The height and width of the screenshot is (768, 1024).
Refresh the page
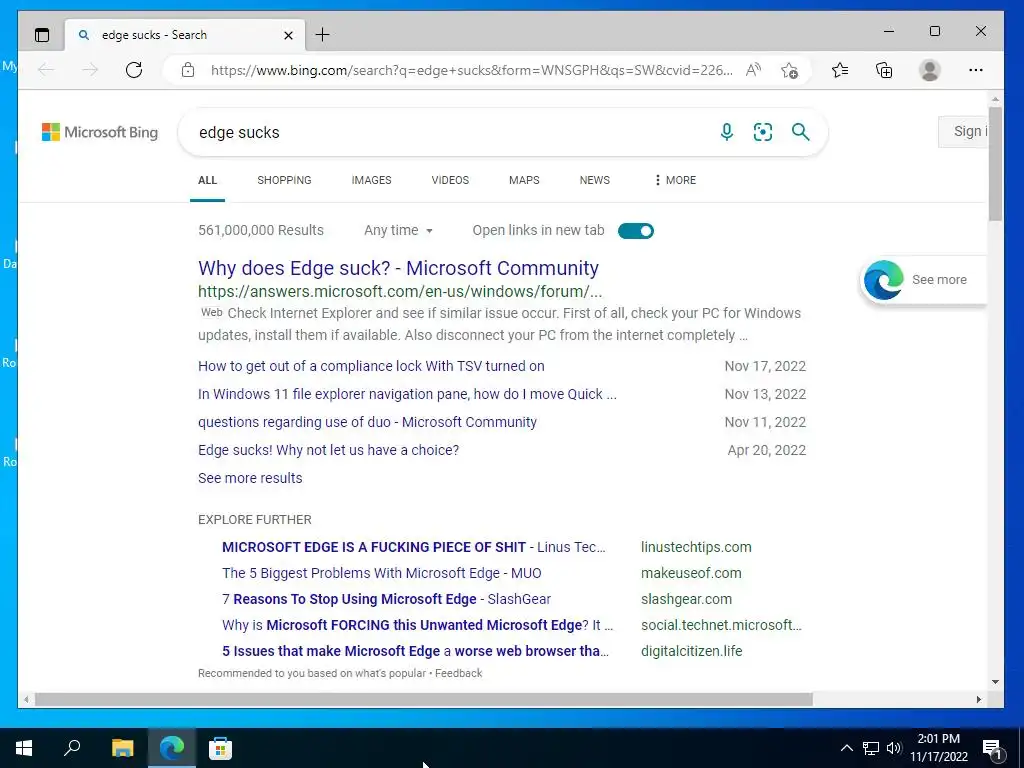pos(134,70)
